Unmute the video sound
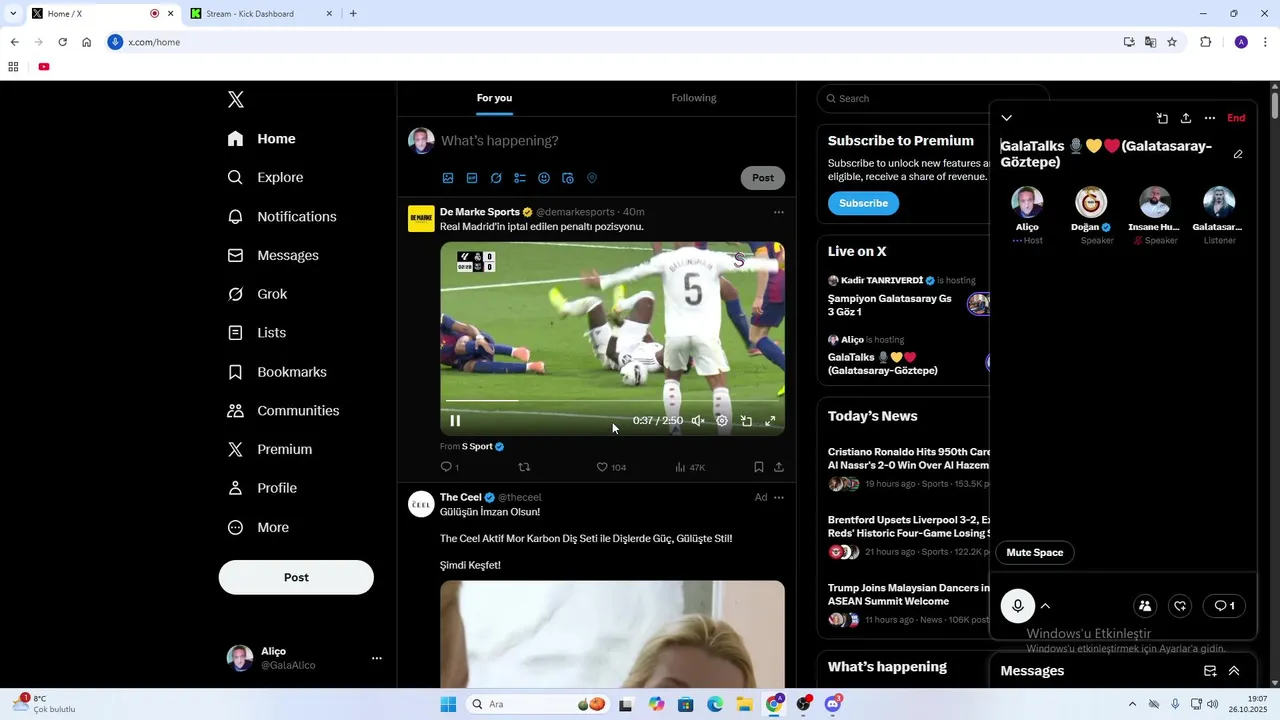Screen dimensions: 1280x720 point(698,421)
